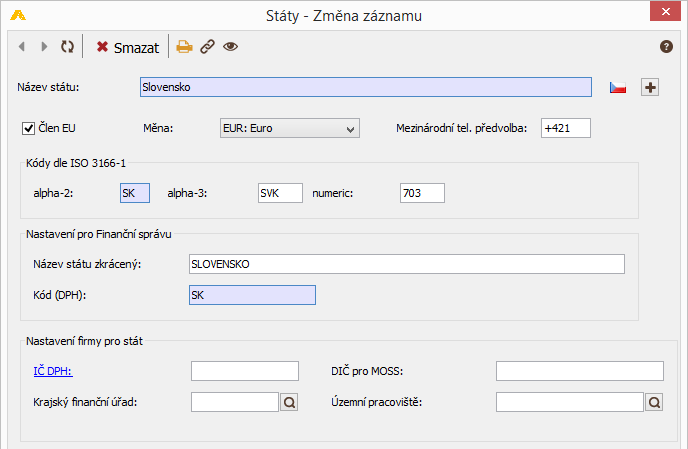The height and width of the screenshot is (449, 688).
Task: Uncheck the Člen EU checkbox
Action: [x=29, y=129]
